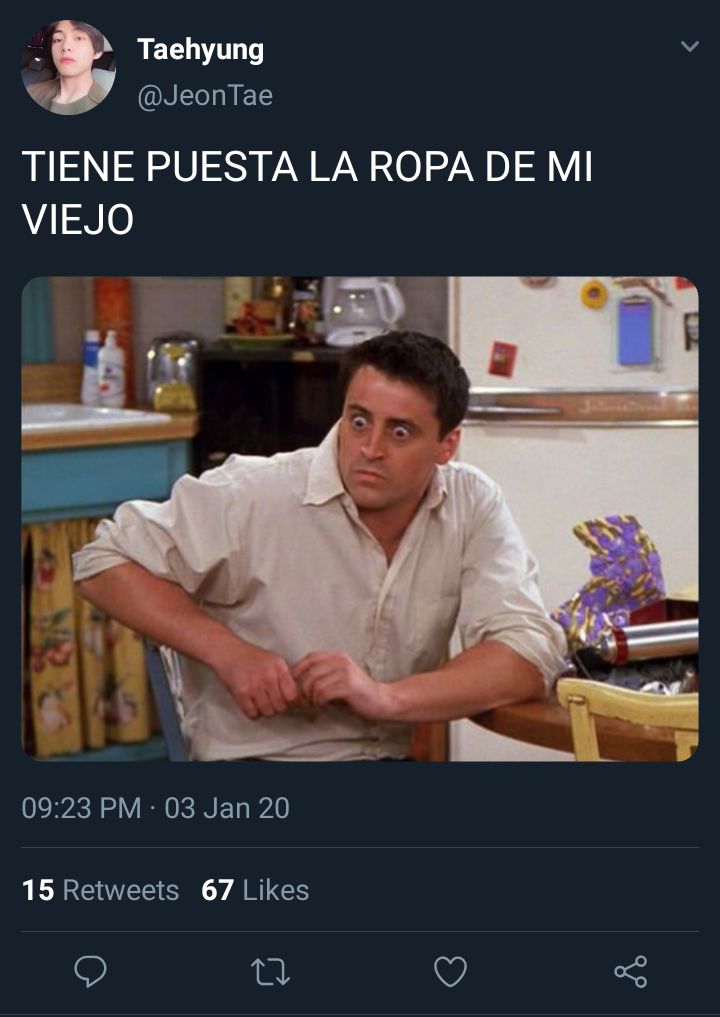The width and height of the screenshot is (720, 1017).
Task: Visit the @JeonTae handle
Action: [x=205, y=96]
